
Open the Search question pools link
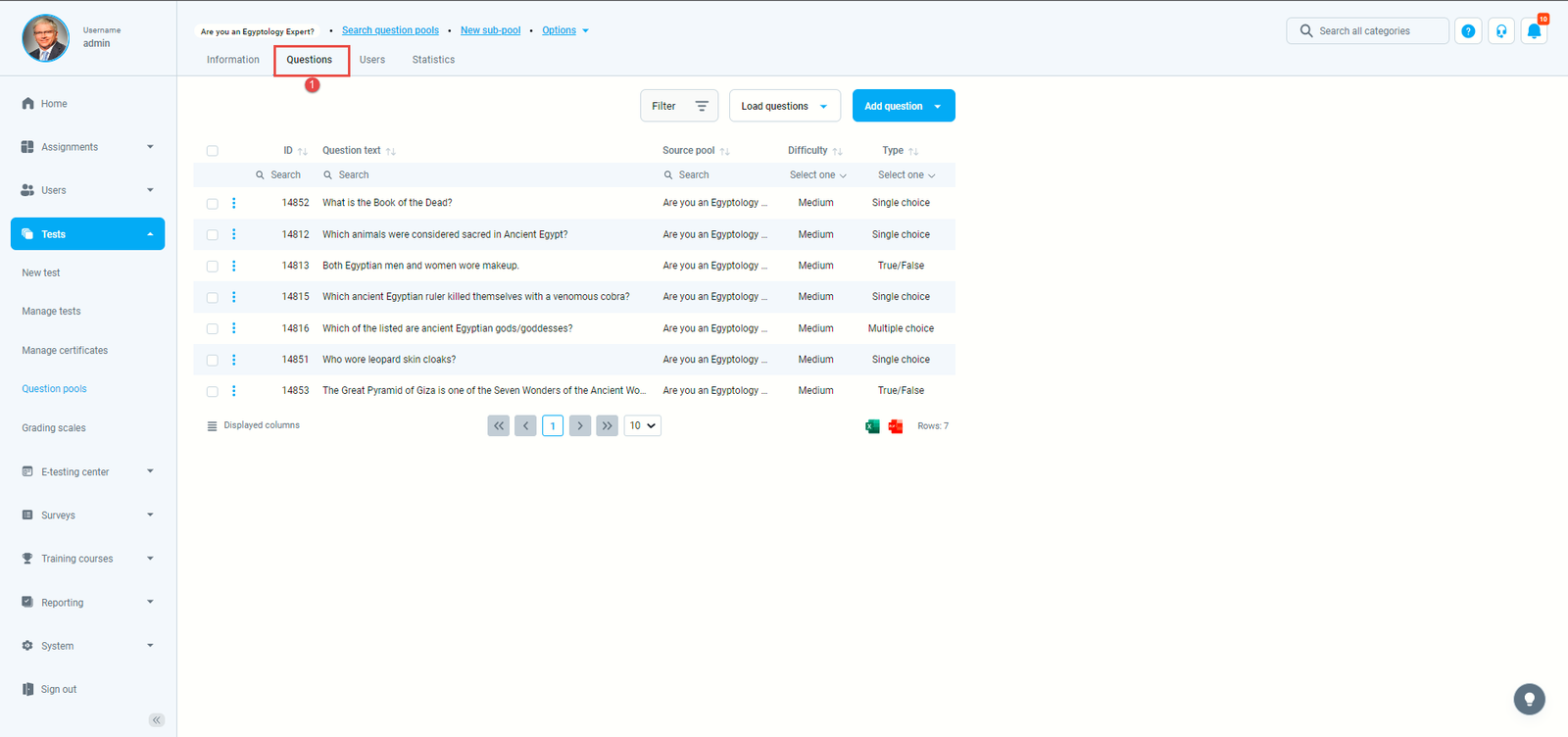390,30
